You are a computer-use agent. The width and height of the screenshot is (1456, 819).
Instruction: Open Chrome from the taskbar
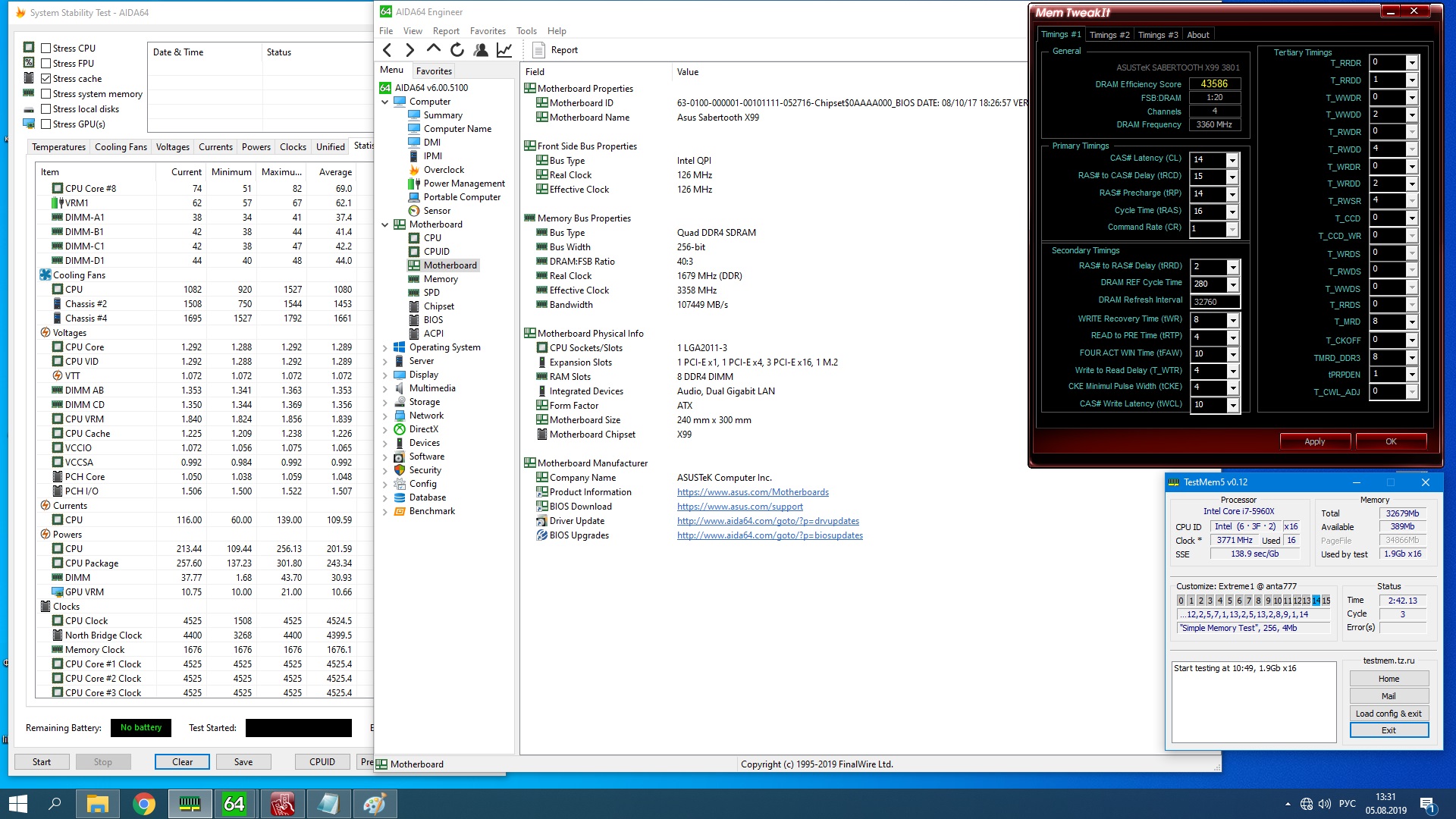coord(143,804)
